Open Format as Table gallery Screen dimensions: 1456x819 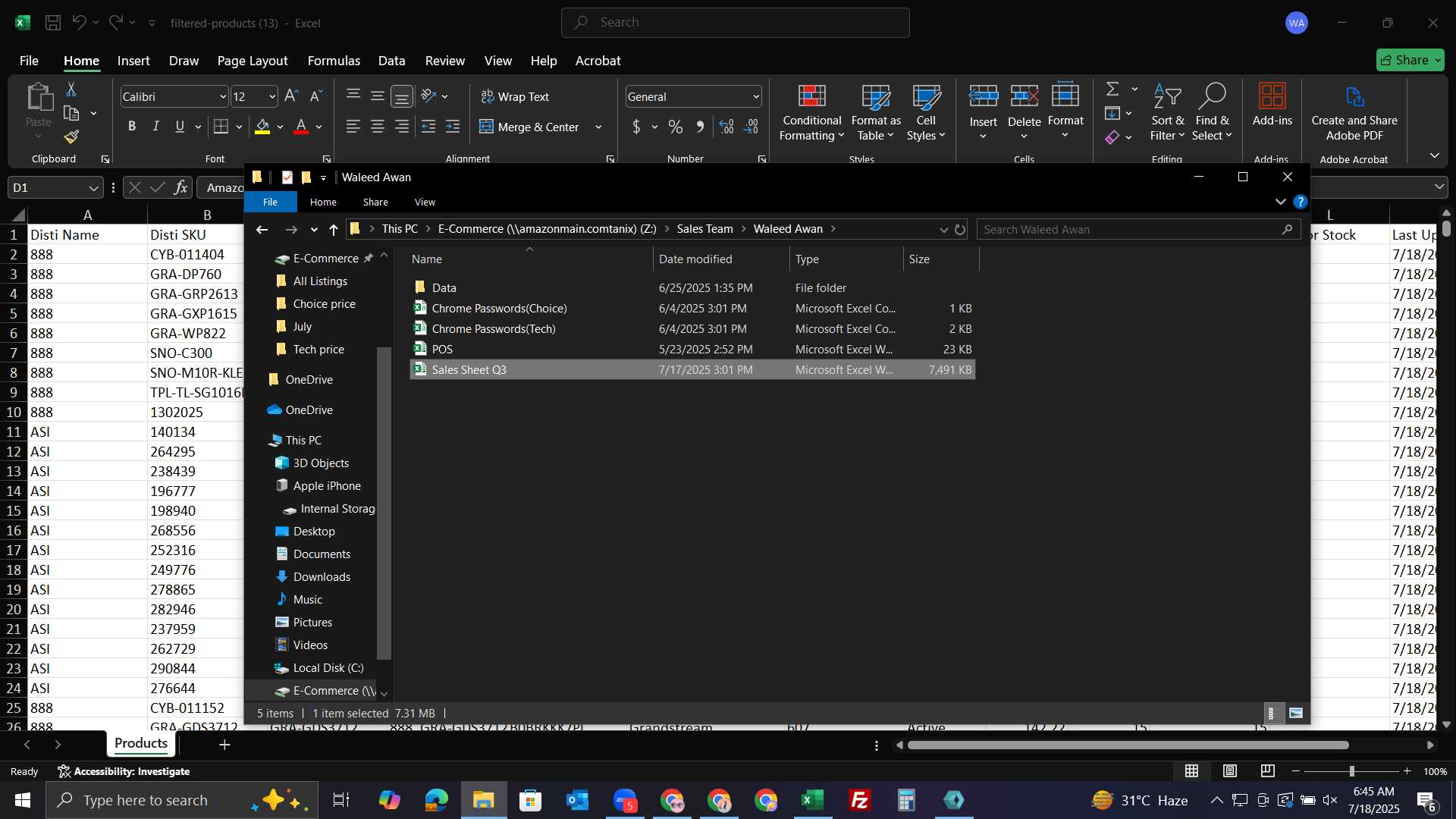[x=876, y=112]
